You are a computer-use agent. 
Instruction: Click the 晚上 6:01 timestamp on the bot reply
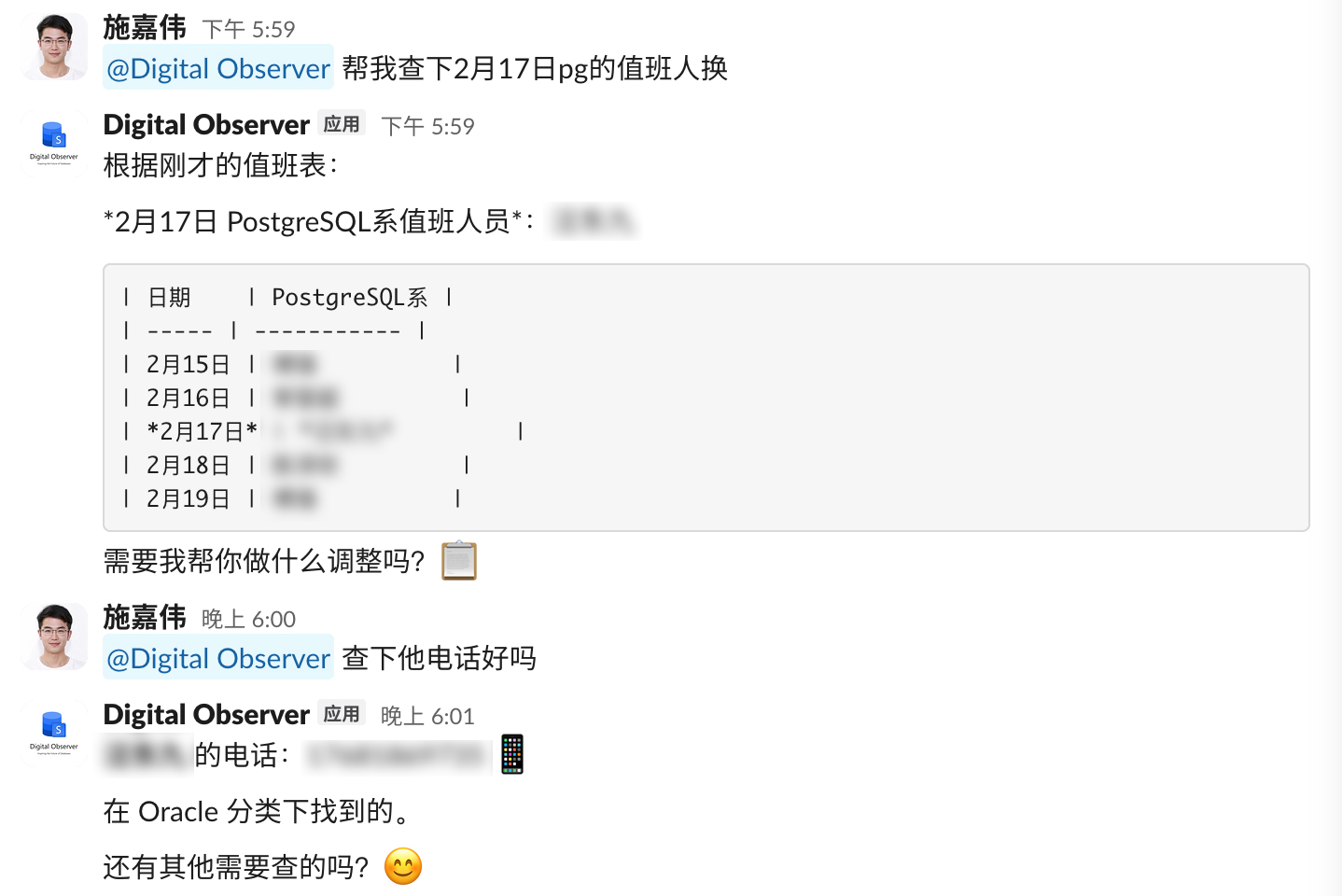click(428, 716)
